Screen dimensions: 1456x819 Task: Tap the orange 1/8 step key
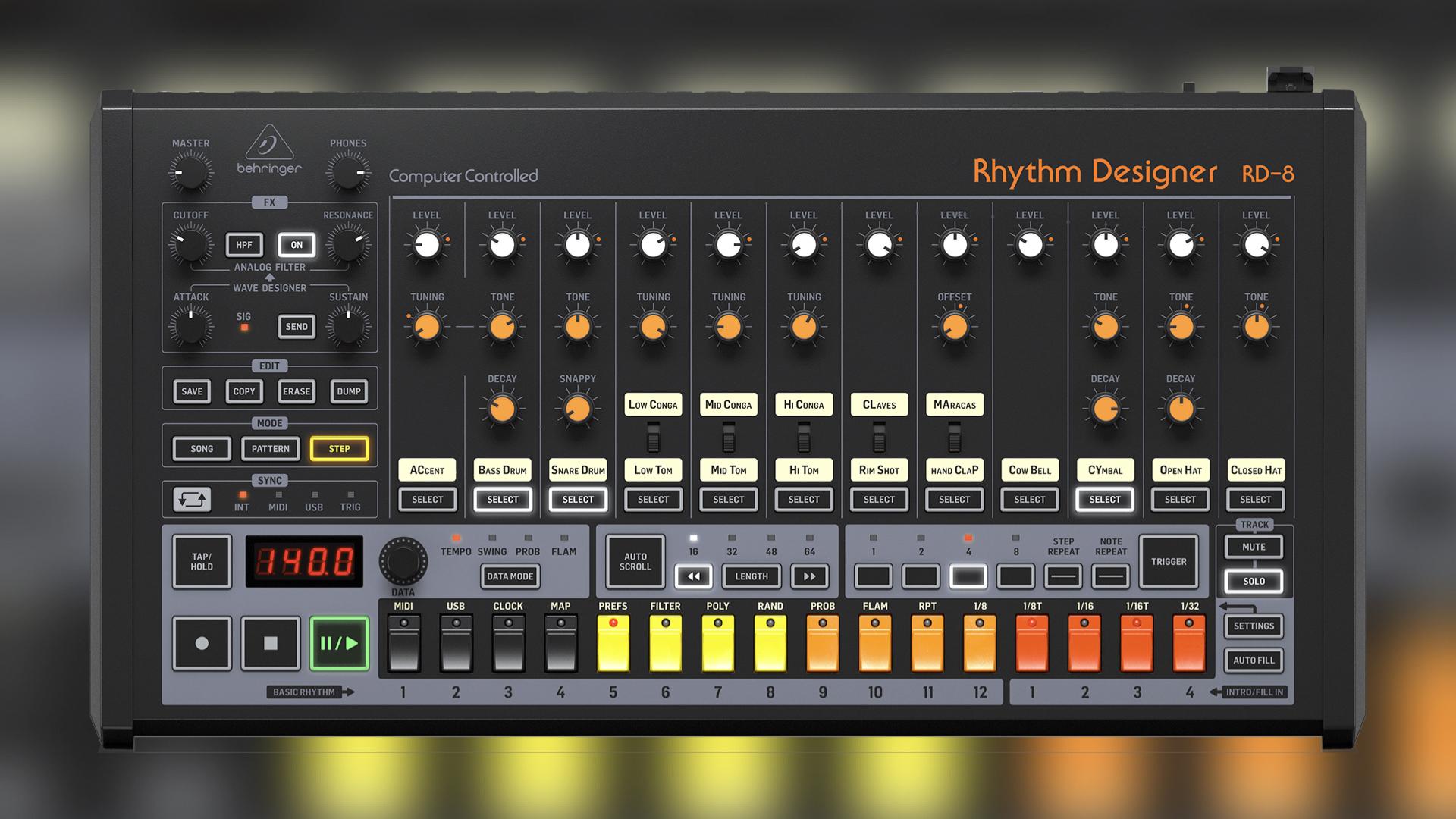[980, 644]
